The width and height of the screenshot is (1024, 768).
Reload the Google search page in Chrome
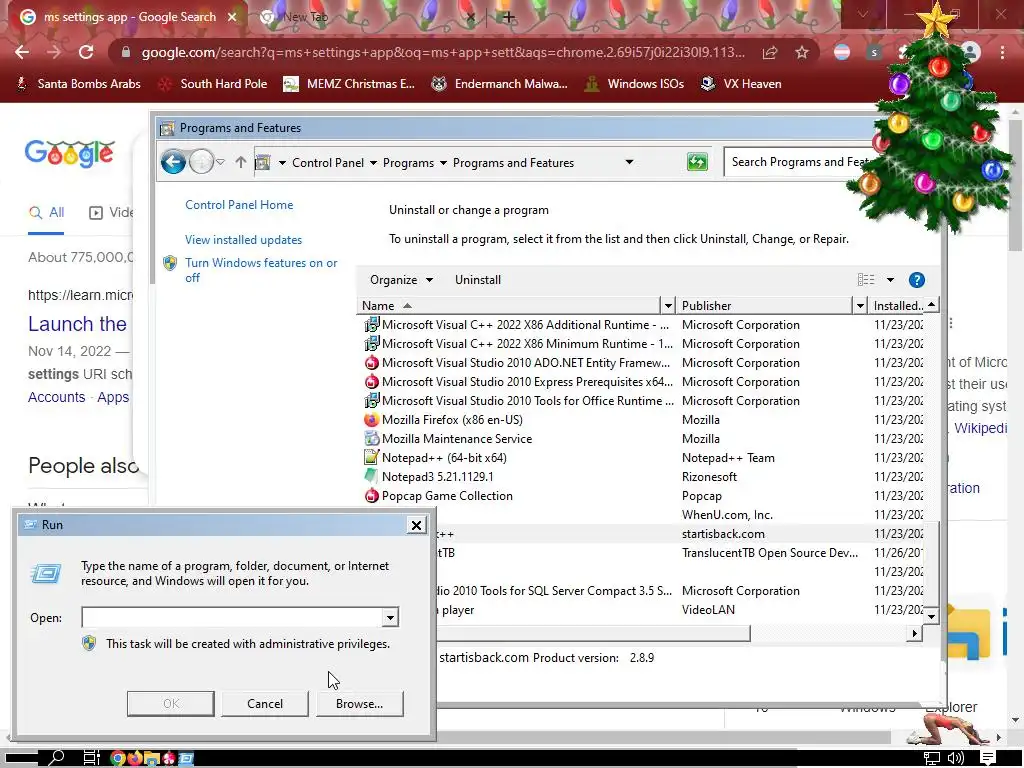click(x=86, y=52)
